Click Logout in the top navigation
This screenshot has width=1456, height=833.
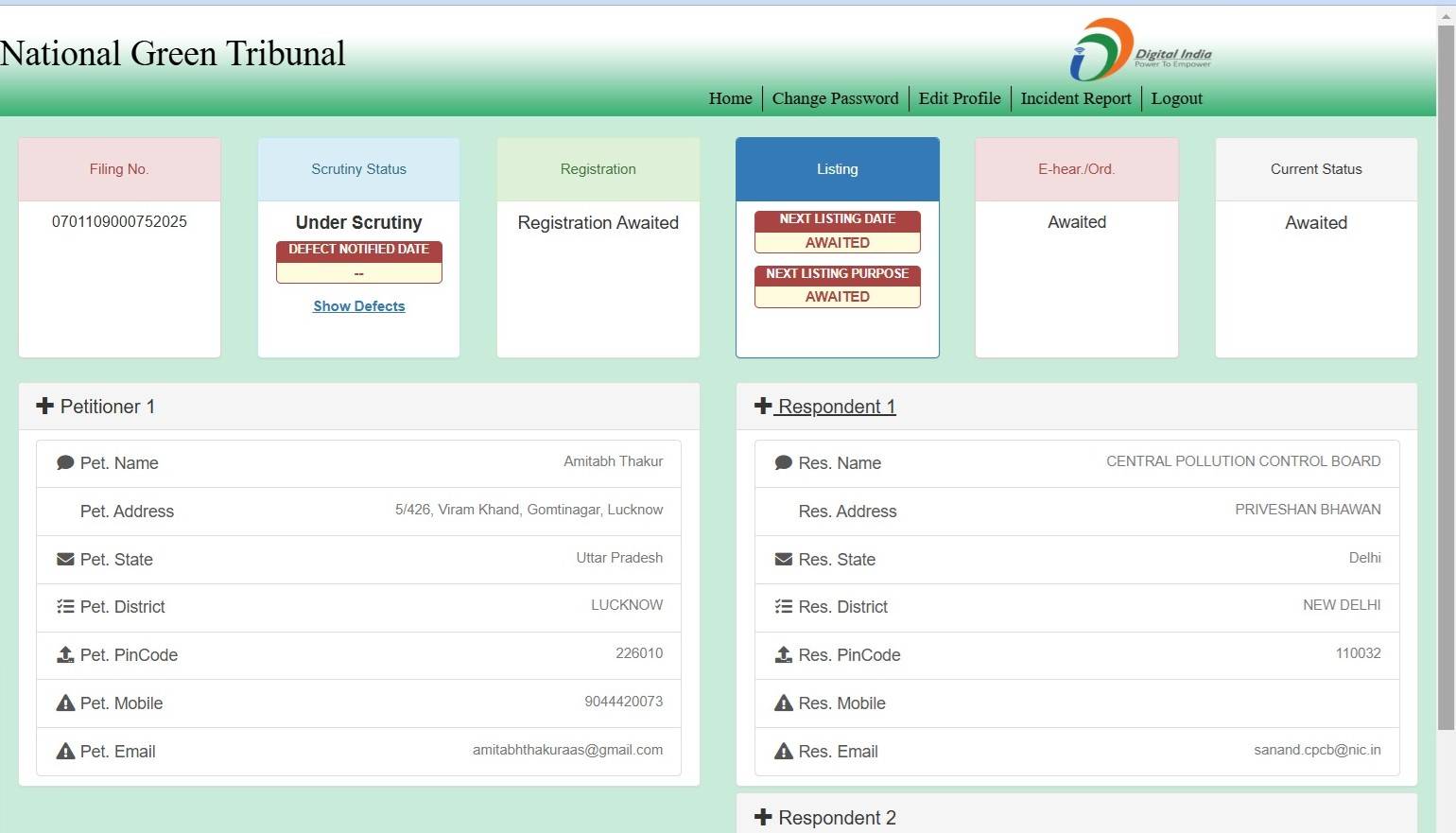[1177, 98]
